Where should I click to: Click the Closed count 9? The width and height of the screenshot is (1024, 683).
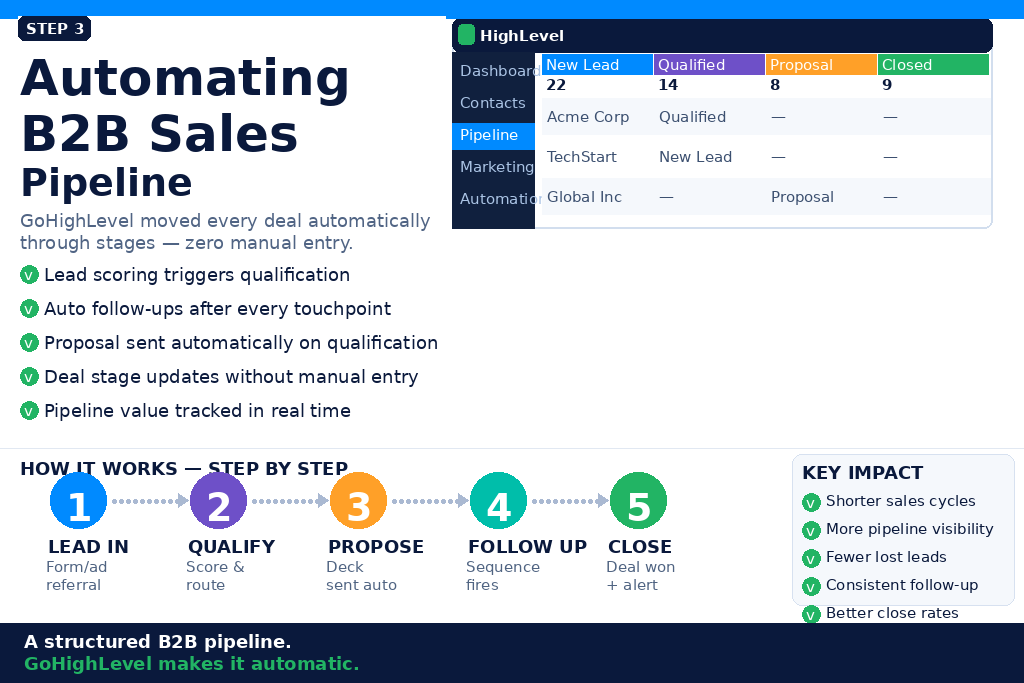tap(887, 85)
